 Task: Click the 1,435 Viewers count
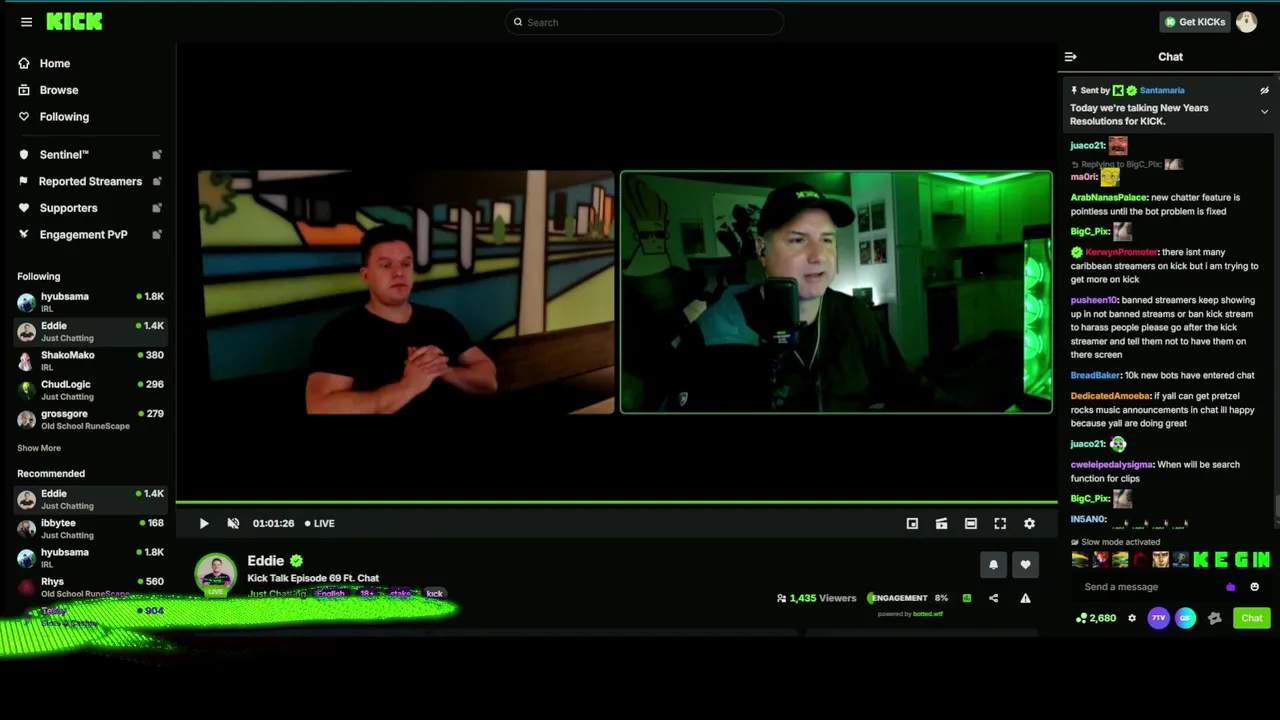click(x=816, y=598)
